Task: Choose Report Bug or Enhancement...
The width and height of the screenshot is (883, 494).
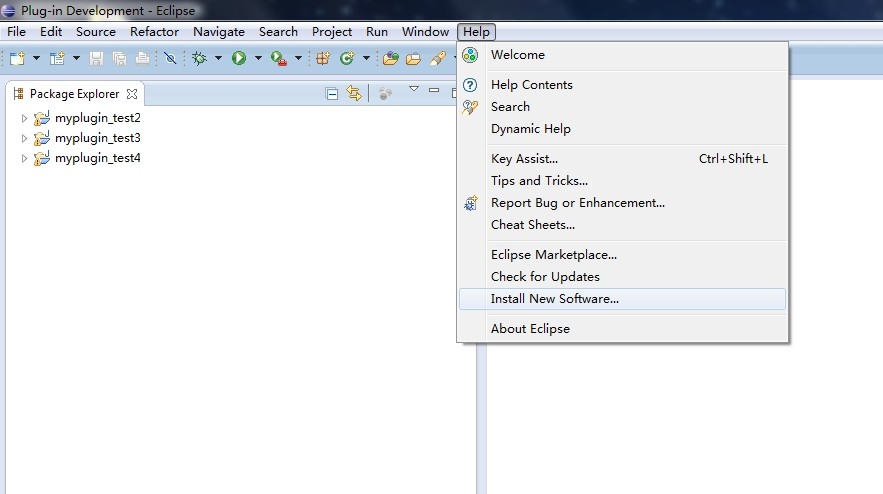Action: click(x=622, y=203)
